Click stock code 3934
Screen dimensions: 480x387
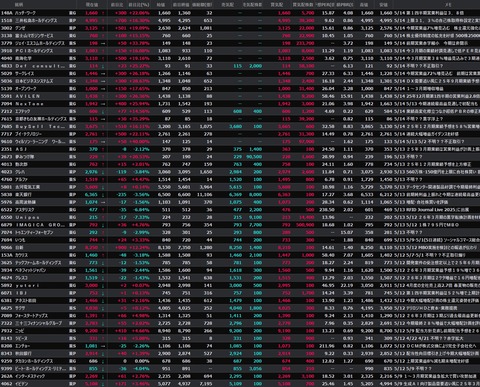(6, 270)
